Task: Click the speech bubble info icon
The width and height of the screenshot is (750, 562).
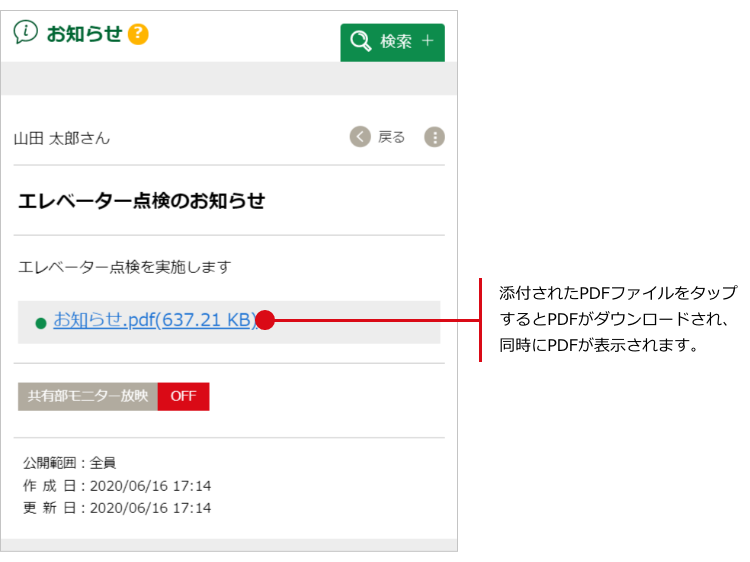Action: 25,33
